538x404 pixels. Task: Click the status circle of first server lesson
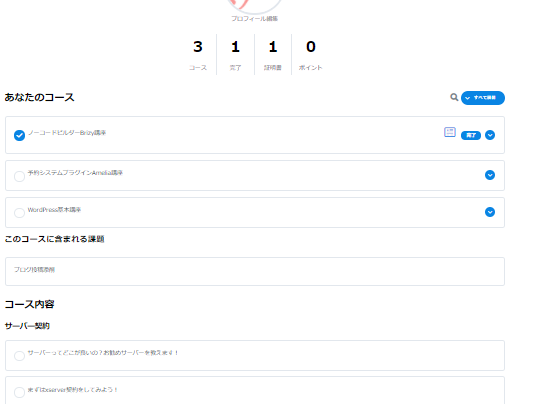[19, 356]
